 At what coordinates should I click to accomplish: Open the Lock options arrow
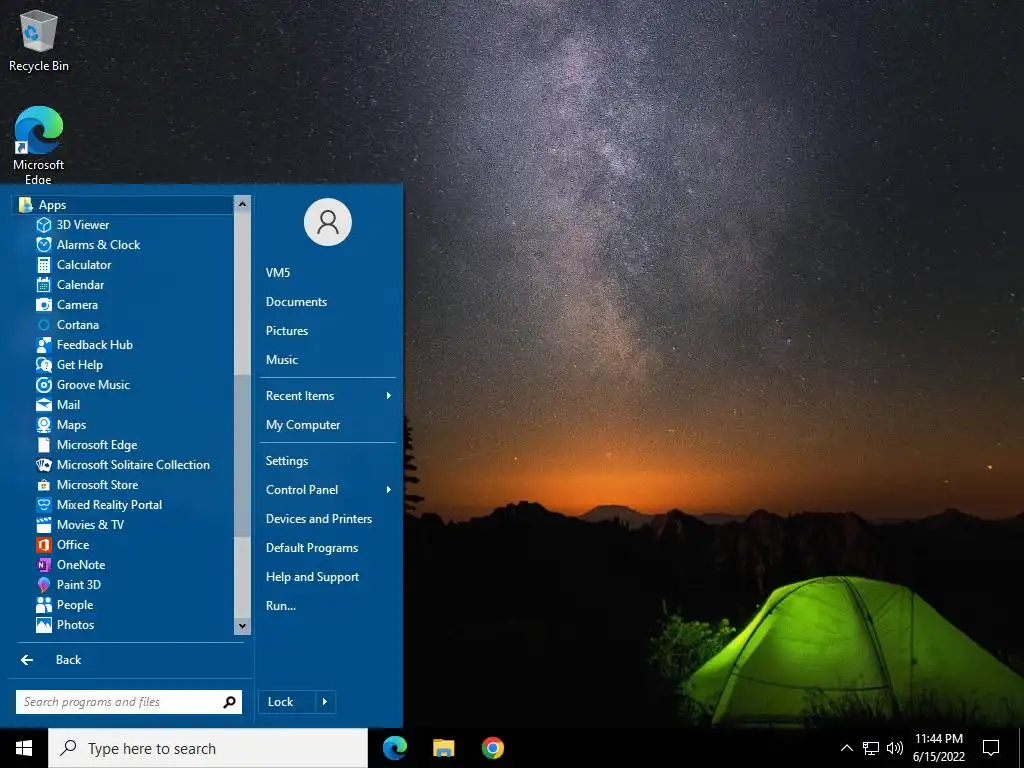click(325, 702)
